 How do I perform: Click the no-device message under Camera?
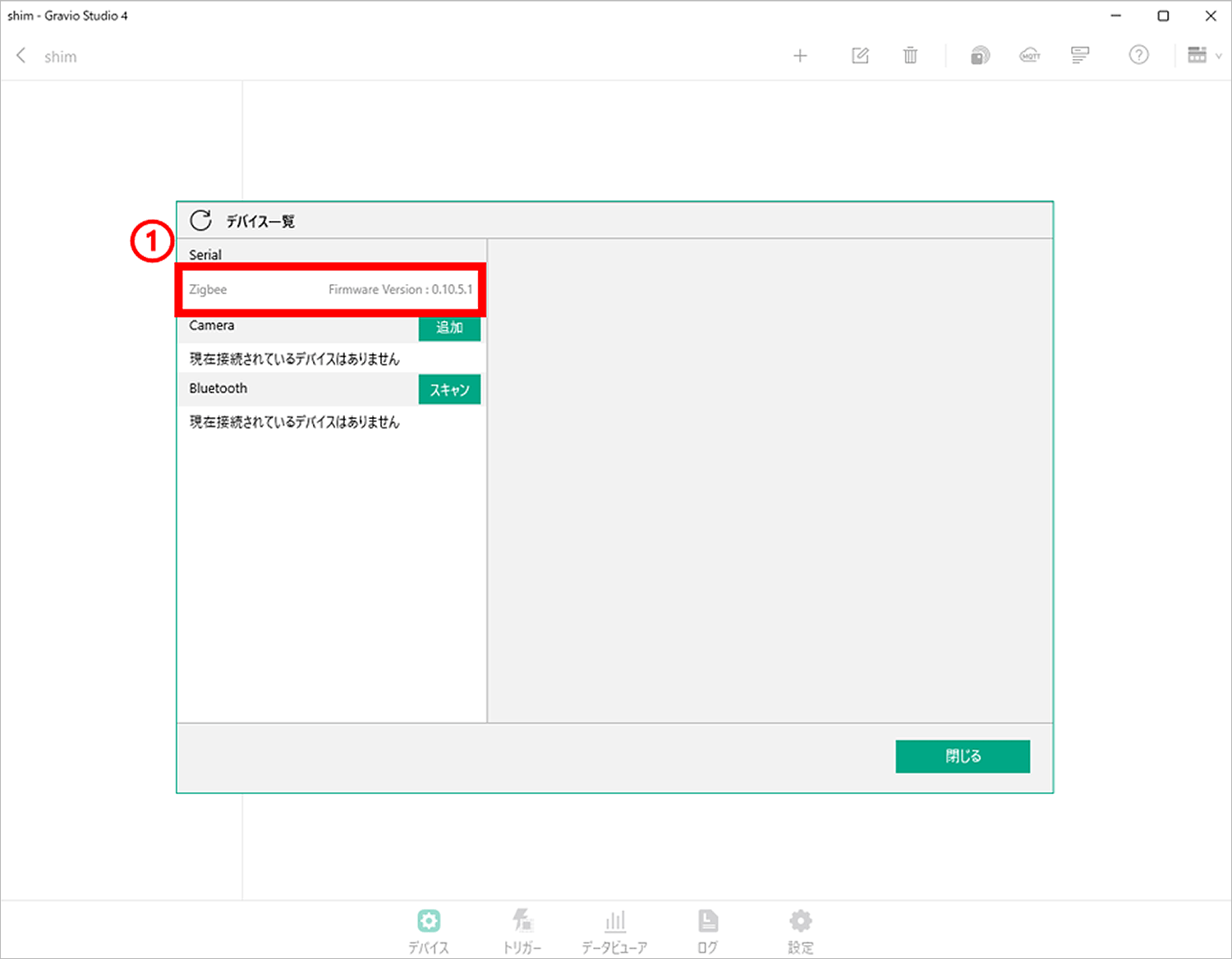(x=294, y=359)
